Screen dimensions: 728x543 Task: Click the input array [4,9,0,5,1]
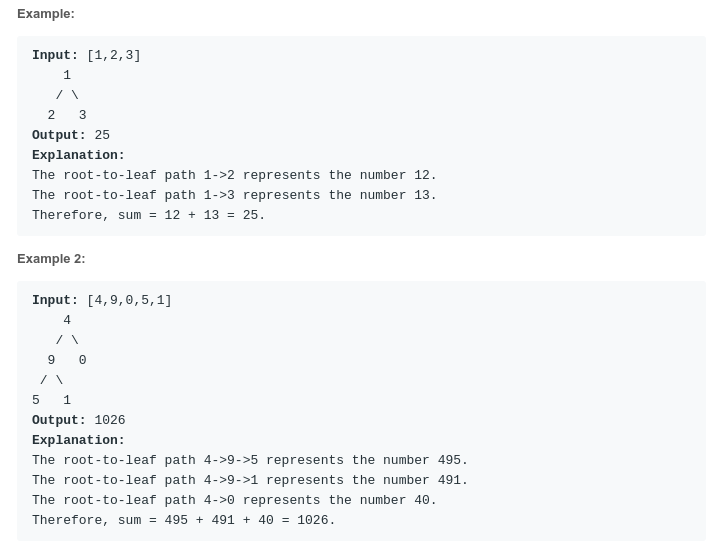[x=129, y=300]
